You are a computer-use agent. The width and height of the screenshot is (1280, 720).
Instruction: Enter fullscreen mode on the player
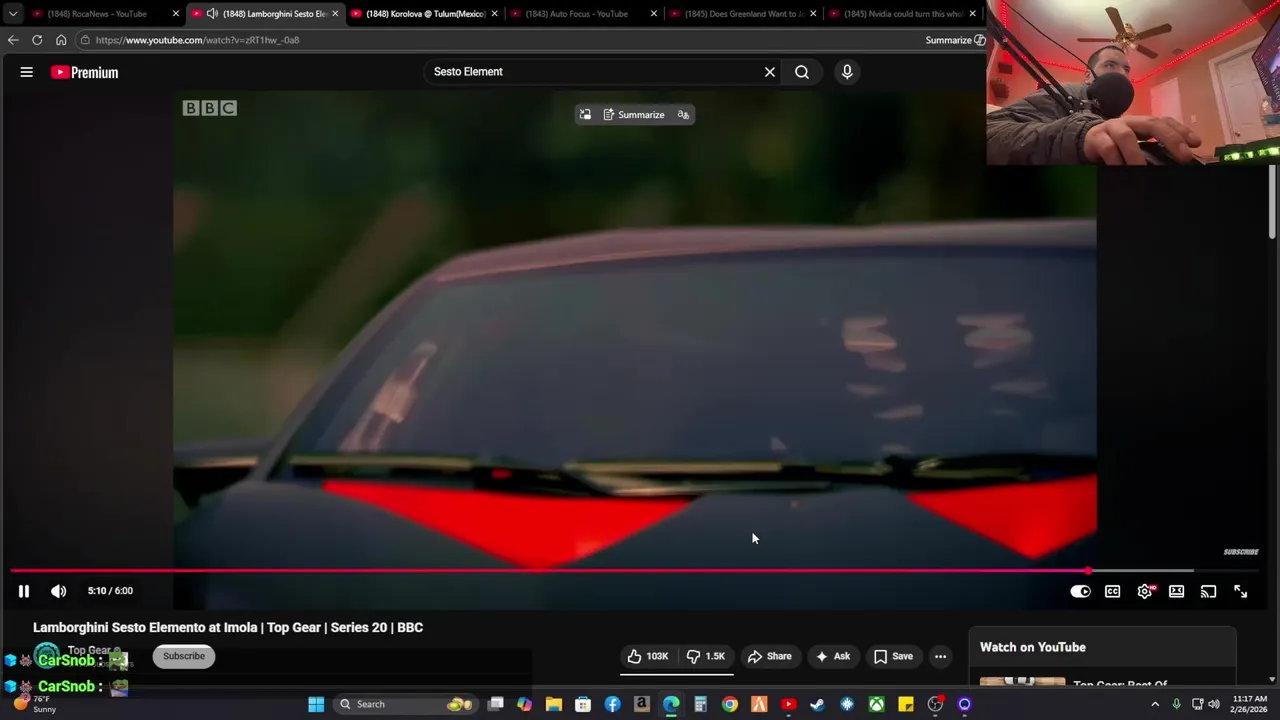tap(1240, 591)
